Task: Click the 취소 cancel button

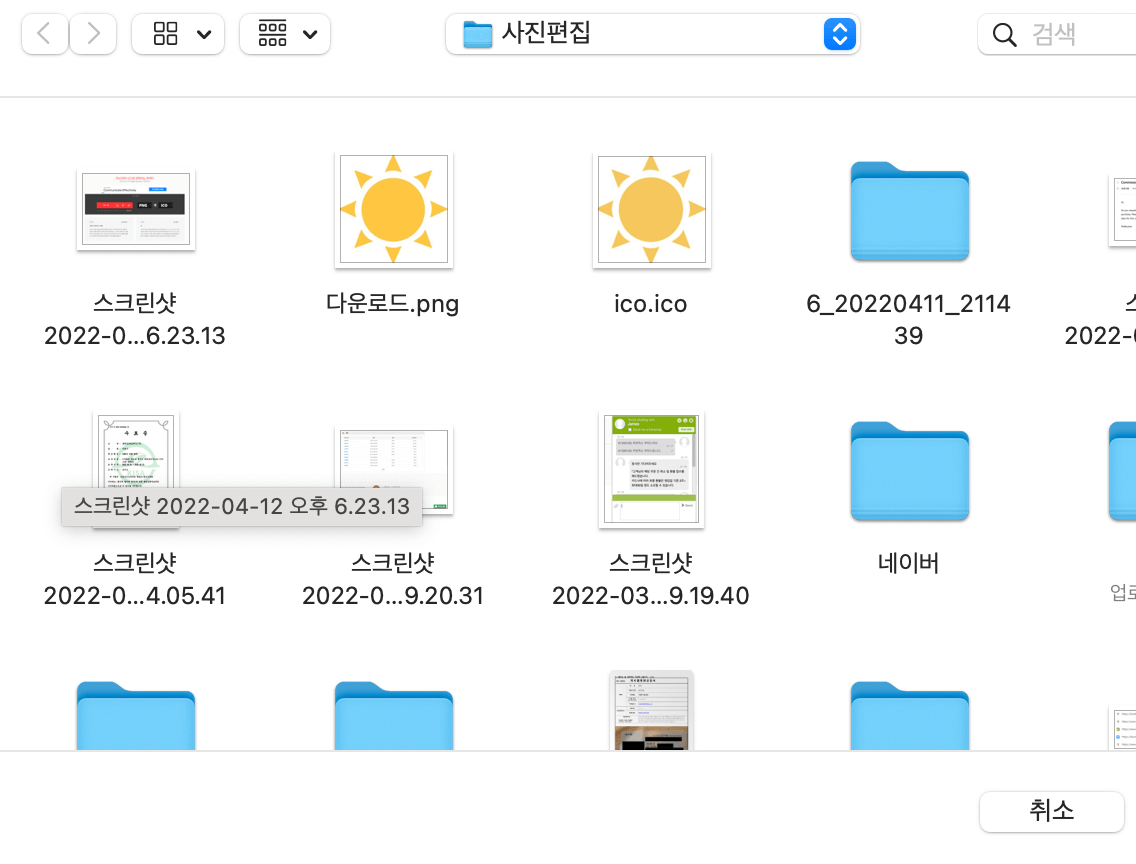Action: [1052, 811]
